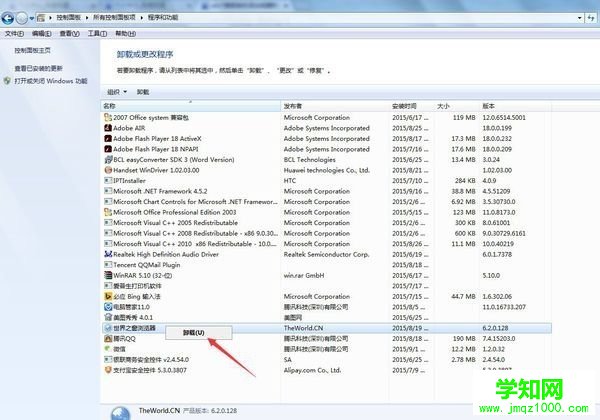Select the 爱普生打印机软件 icon
Screen dimensions: 600x420
tap(108, 286)
